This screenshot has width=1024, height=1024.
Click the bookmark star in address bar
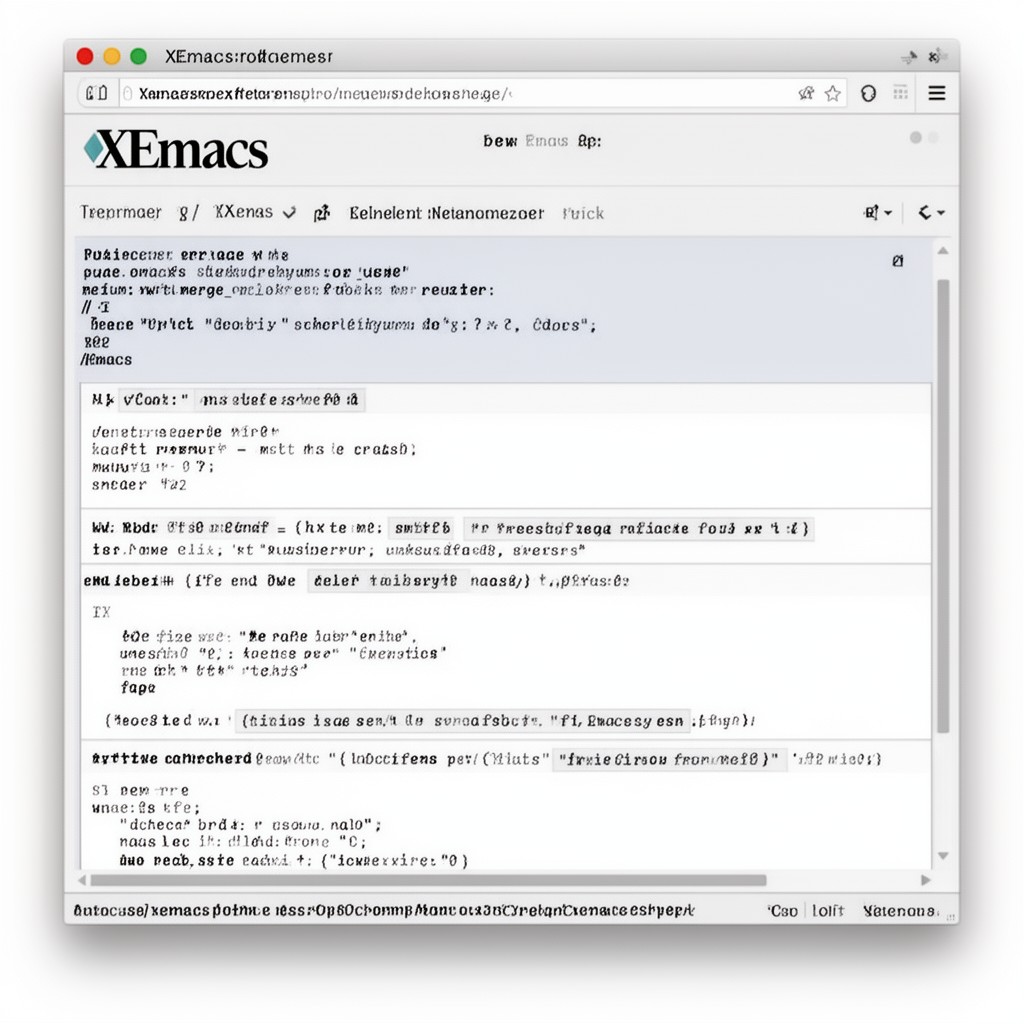pos(832,94)
